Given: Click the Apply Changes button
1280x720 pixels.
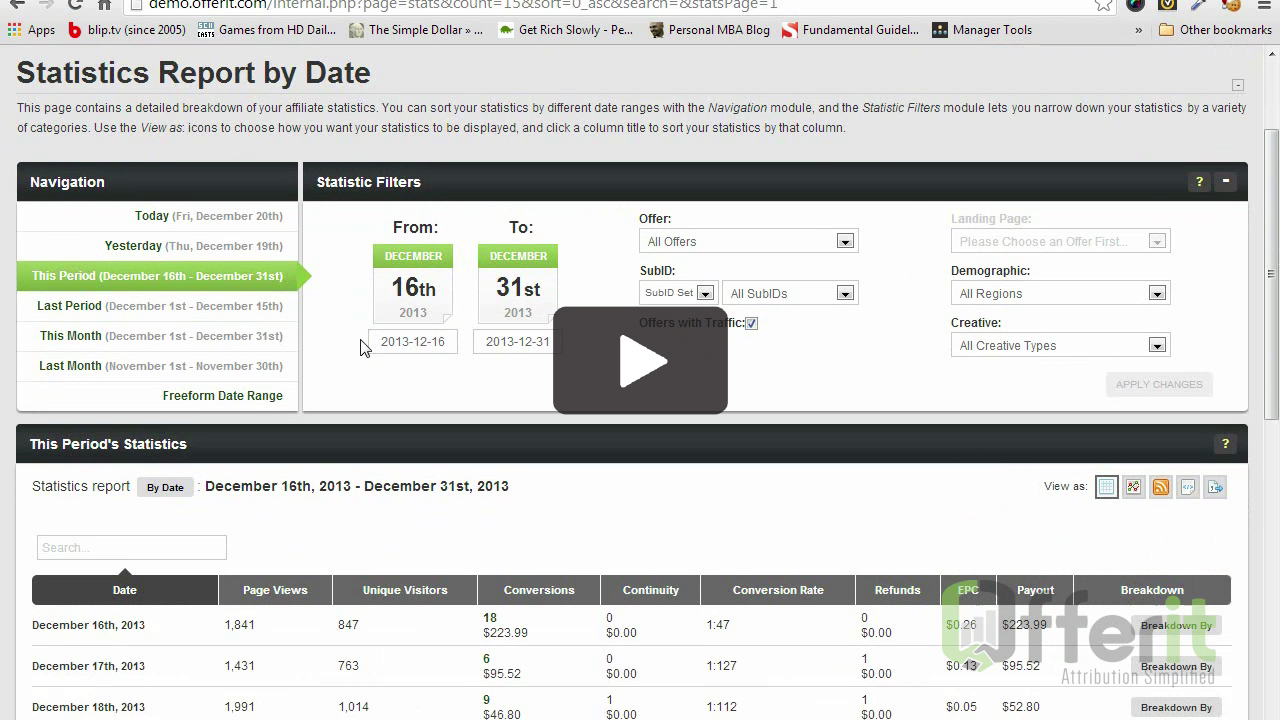Looking at the screenshot, I should (x=1159, y=384).
